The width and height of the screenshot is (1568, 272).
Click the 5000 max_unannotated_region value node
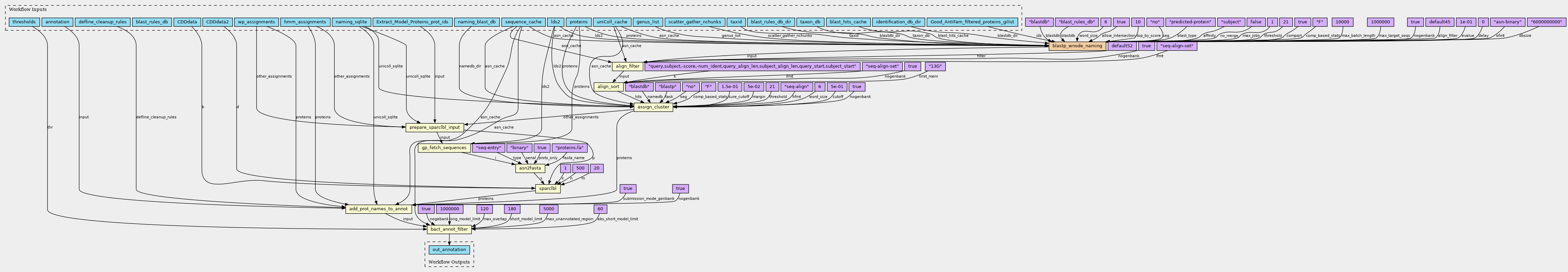[x=548, y=209]
